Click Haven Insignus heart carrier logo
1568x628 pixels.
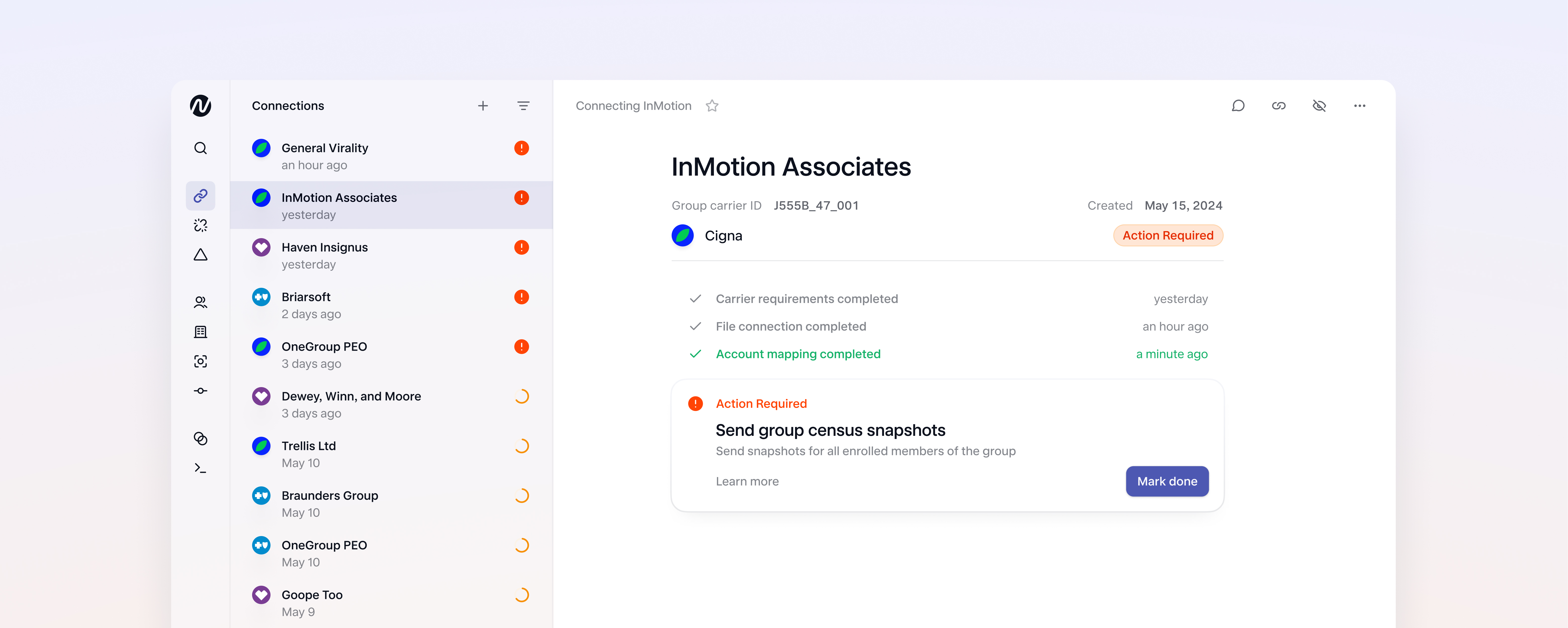pos(261,247)
